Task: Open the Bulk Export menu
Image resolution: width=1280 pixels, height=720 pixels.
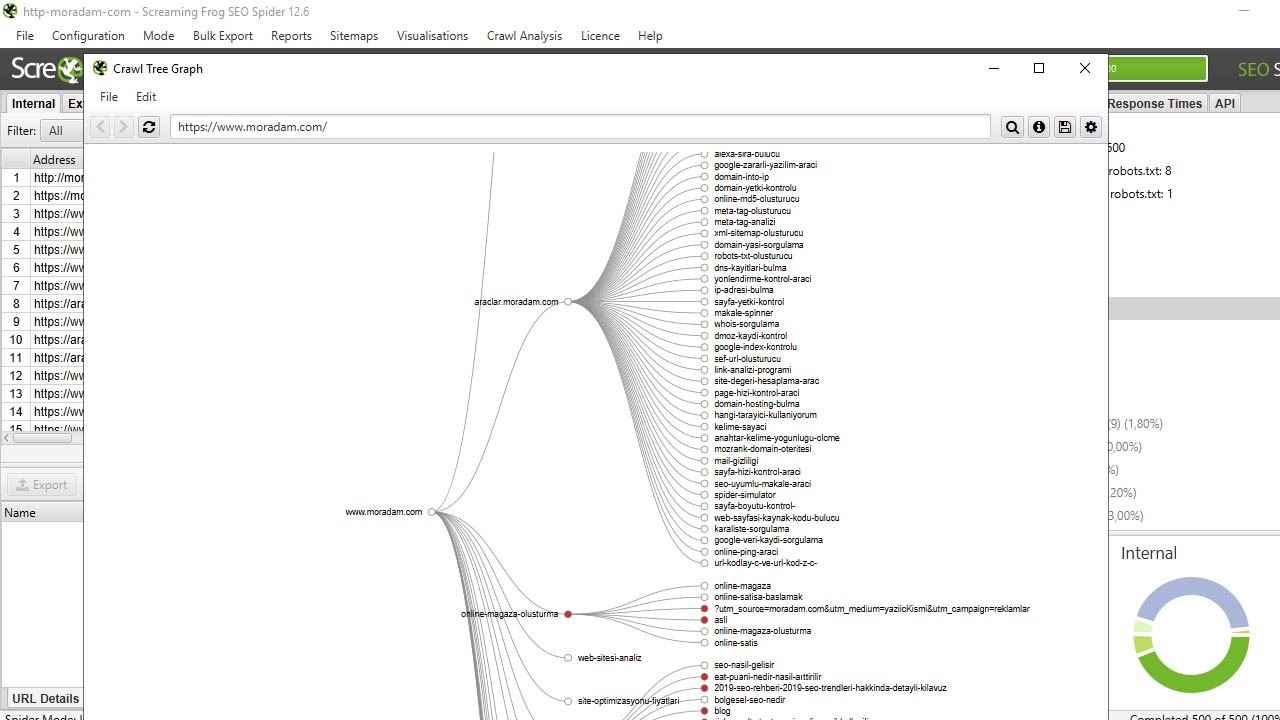Action: (x=223, y=35)
